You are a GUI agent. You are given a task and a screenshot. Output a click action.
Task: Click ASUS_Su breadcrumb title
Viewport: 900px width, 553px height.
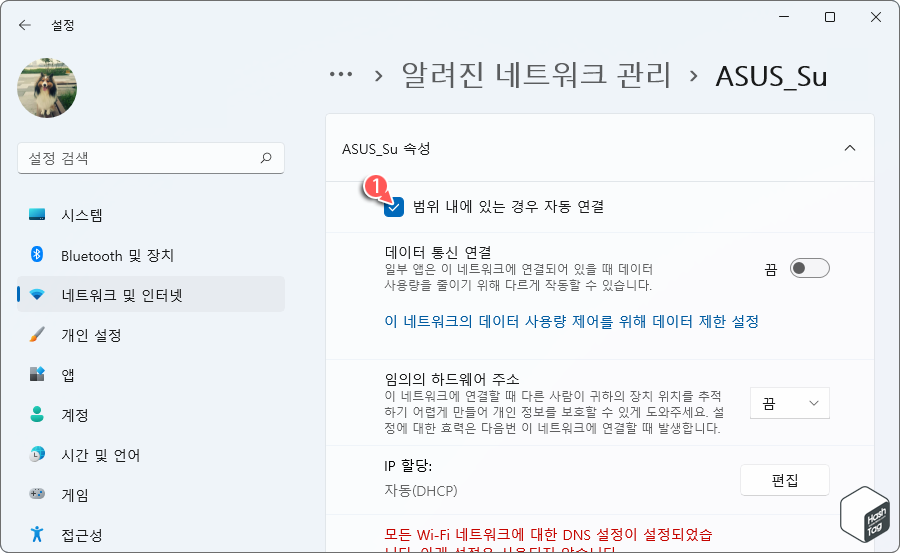(771, 76)
